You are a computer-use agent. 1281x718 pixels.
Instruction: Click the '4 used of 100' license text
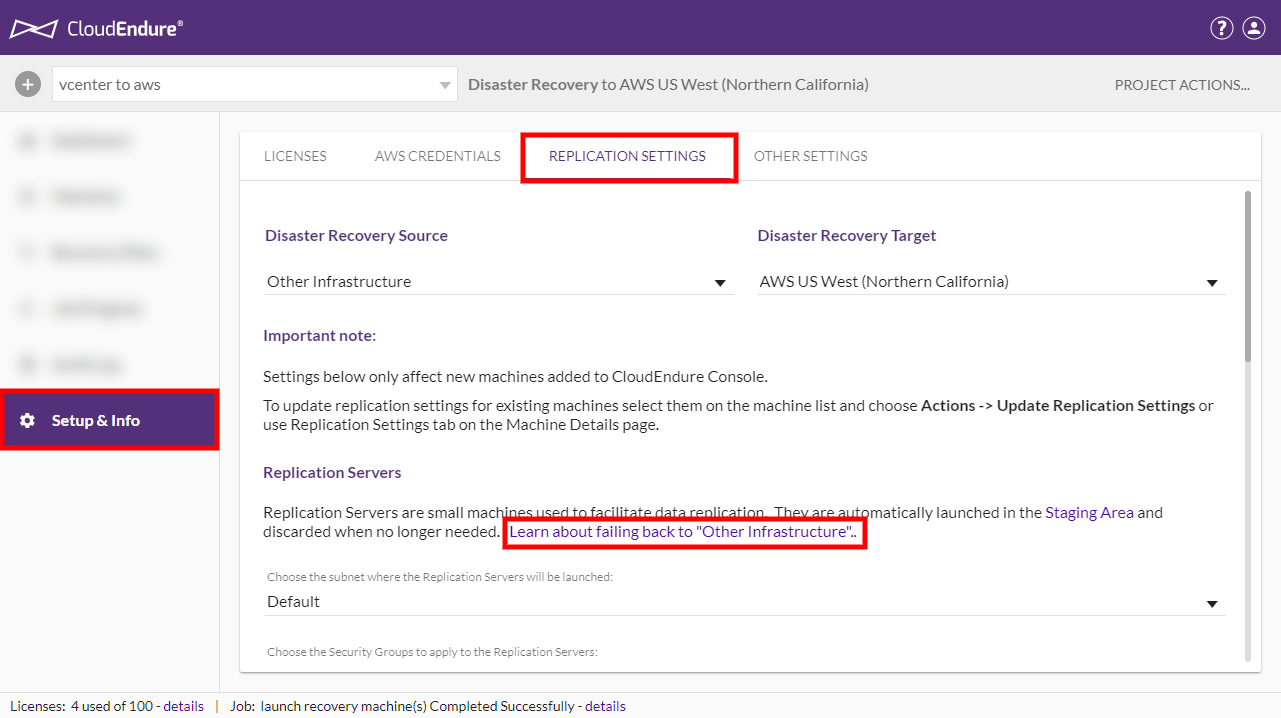(111, 706)
